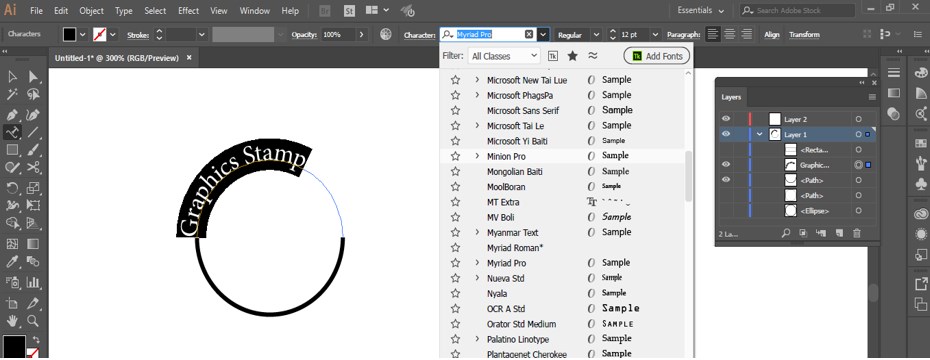Open Layers panel options menu

click(x=872, y=97)
